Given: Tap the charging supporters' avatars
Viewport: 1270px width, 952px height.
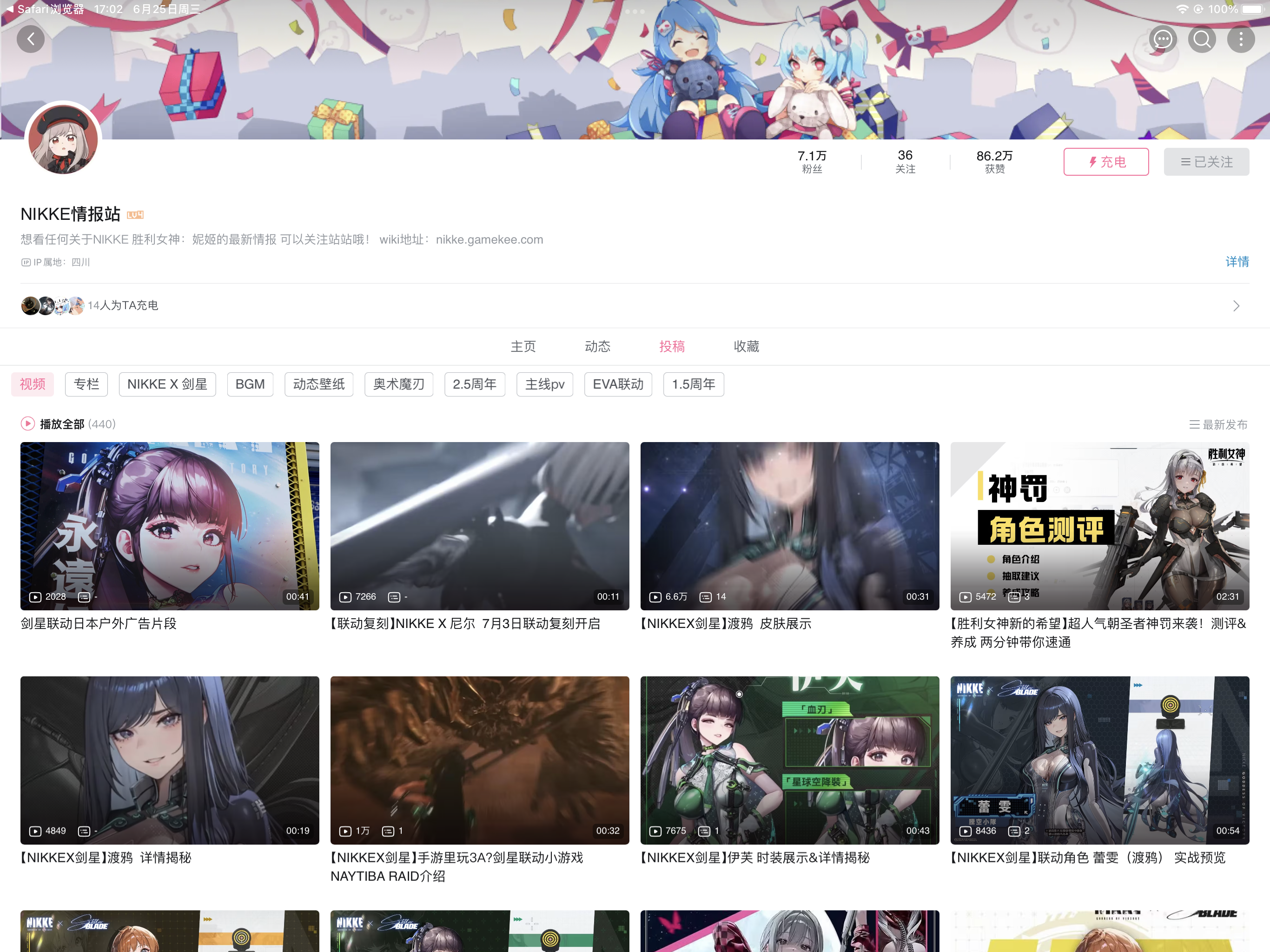Looking at the screenshot, I should 52,305.
